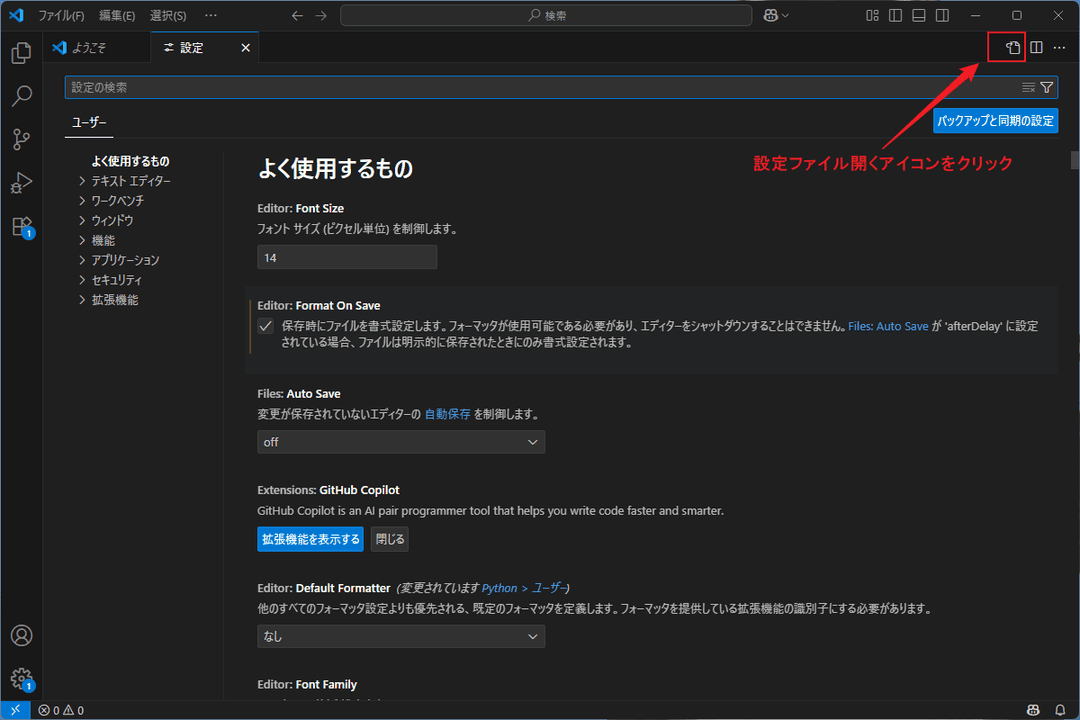
Task: Open the Files: Auto Save dropdown
Action: point(400,441)
